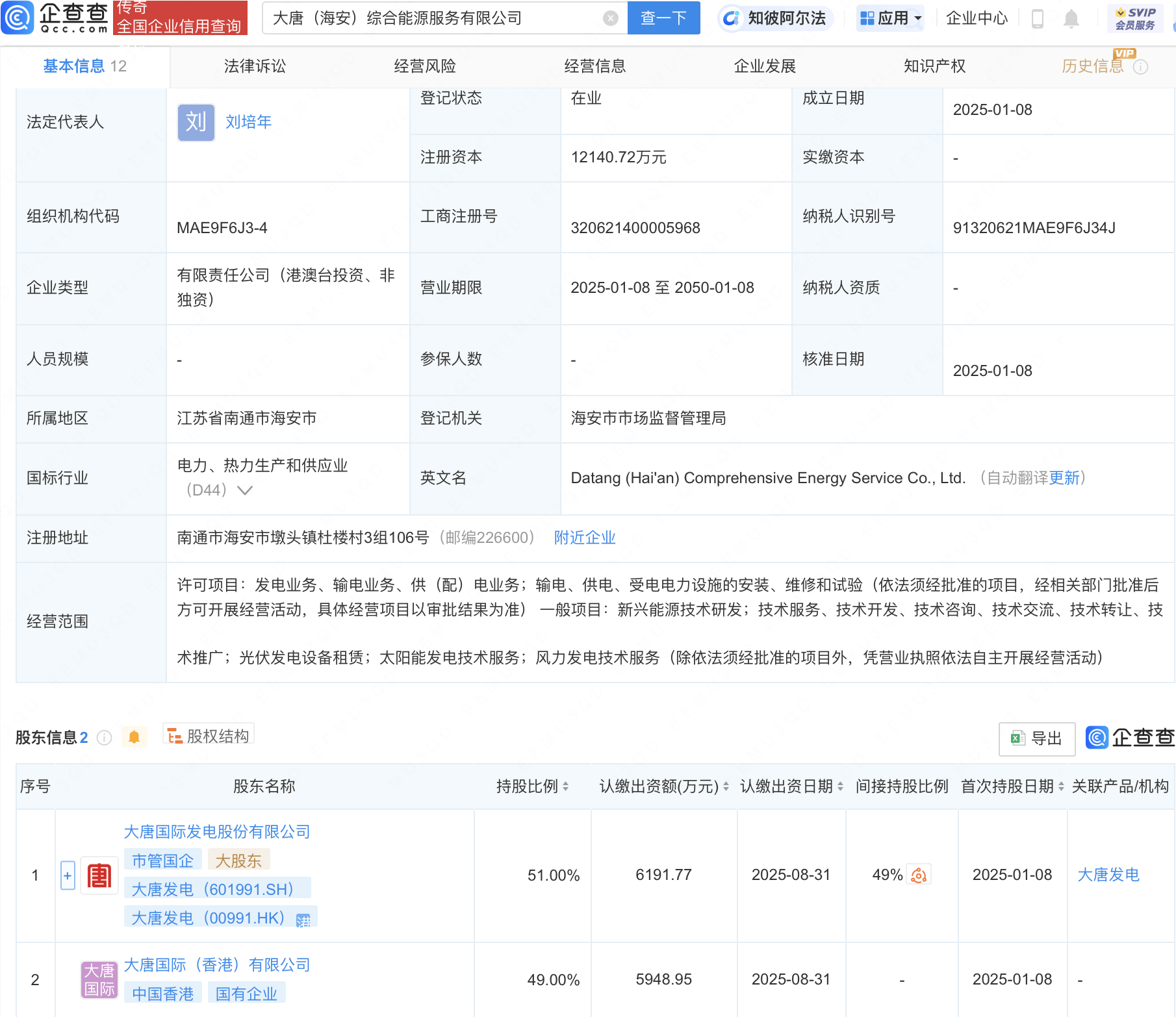Click the Qcc.com logo icon
The width and height of the screenshot is (1176, 1017).
[17, 18]
